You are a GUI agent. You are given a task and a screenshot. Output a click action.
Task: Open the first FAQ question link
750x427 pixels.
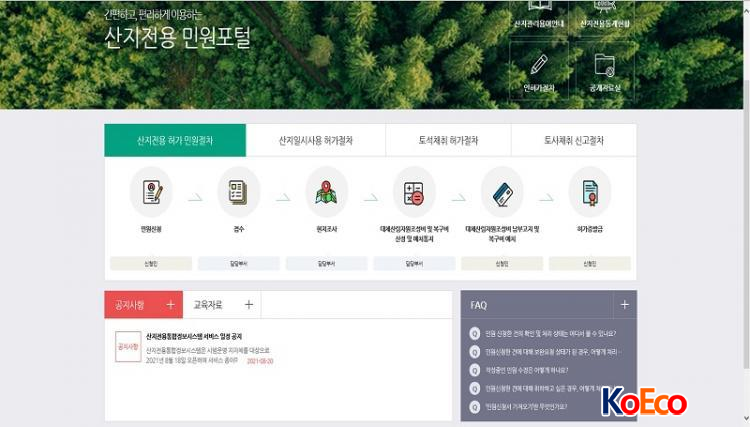(550, 334)
